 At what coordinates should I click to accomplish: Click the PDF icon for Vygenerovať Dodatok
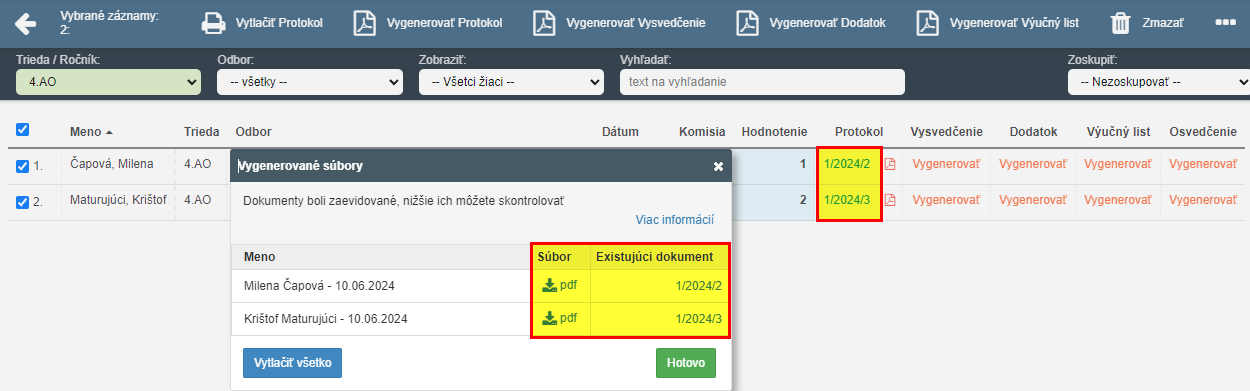(748, 23)
